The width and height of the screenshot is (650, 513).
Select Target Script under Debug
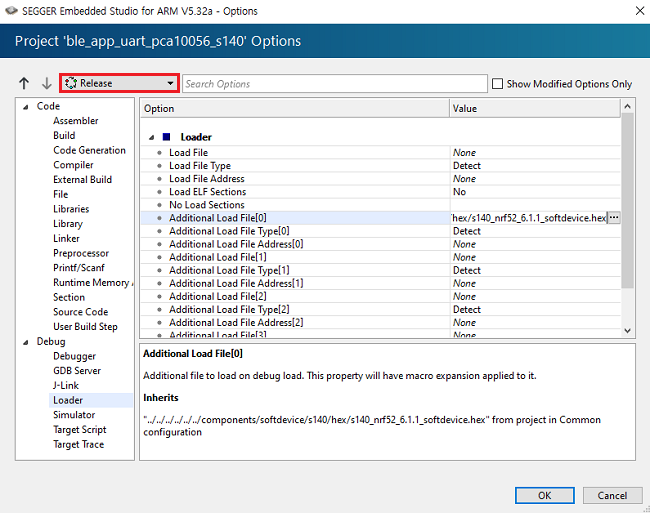coord(80,430)
